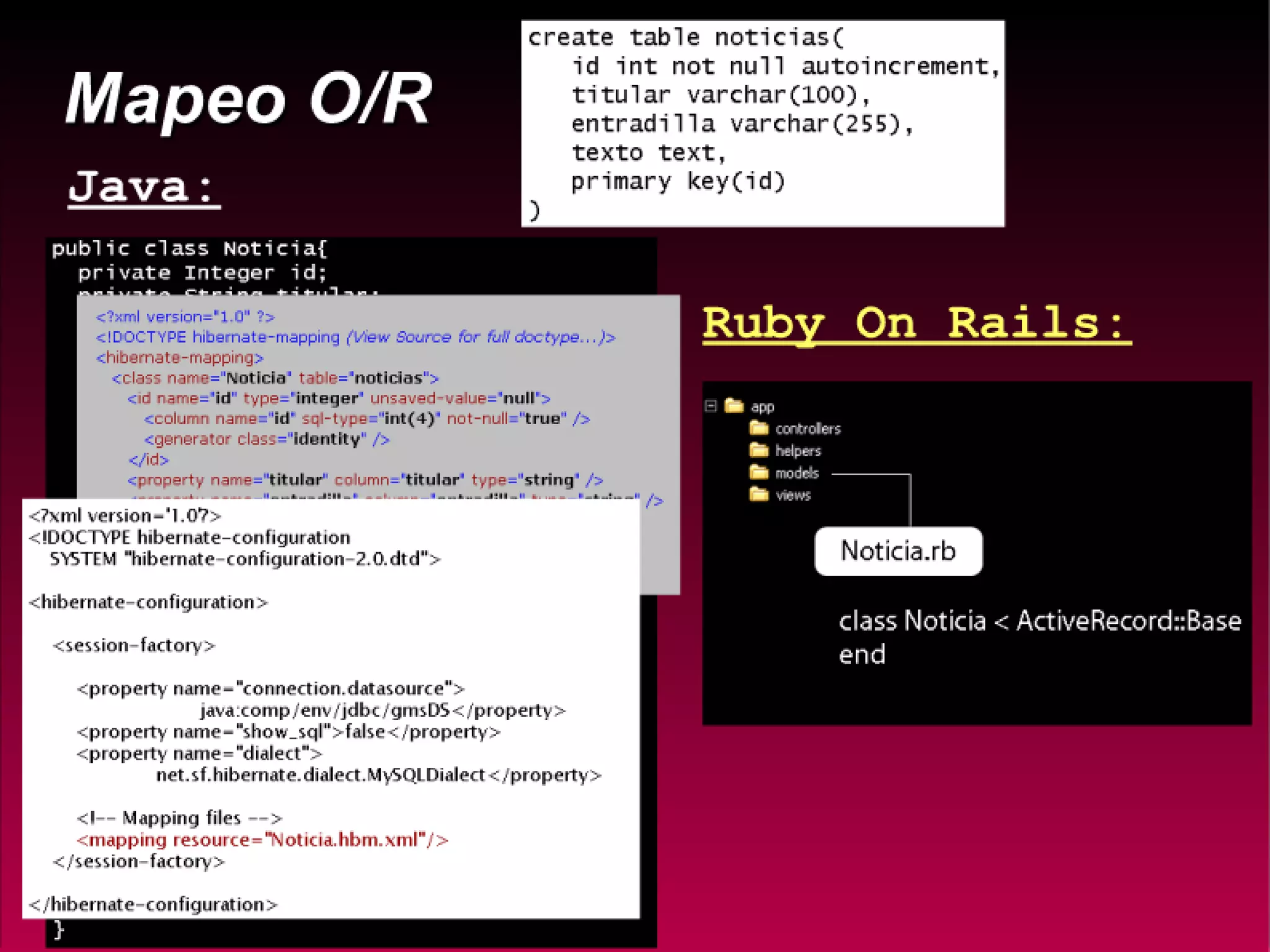Viewport: 1270px width, 952px height.
Task: Click the blue '</id>' closing tag
Action: (x=148, y=460)
